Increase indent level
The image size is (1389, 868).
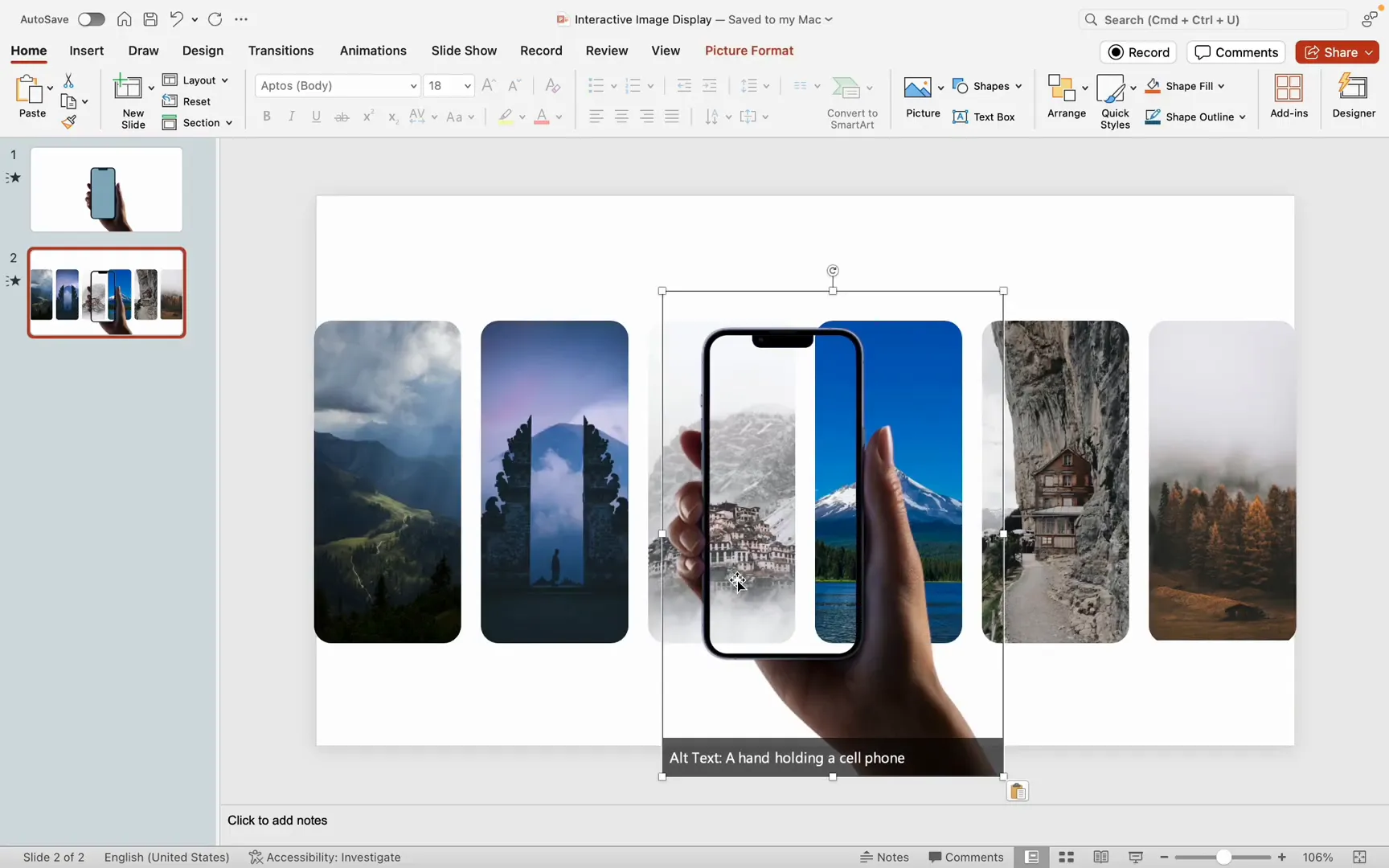710,85
